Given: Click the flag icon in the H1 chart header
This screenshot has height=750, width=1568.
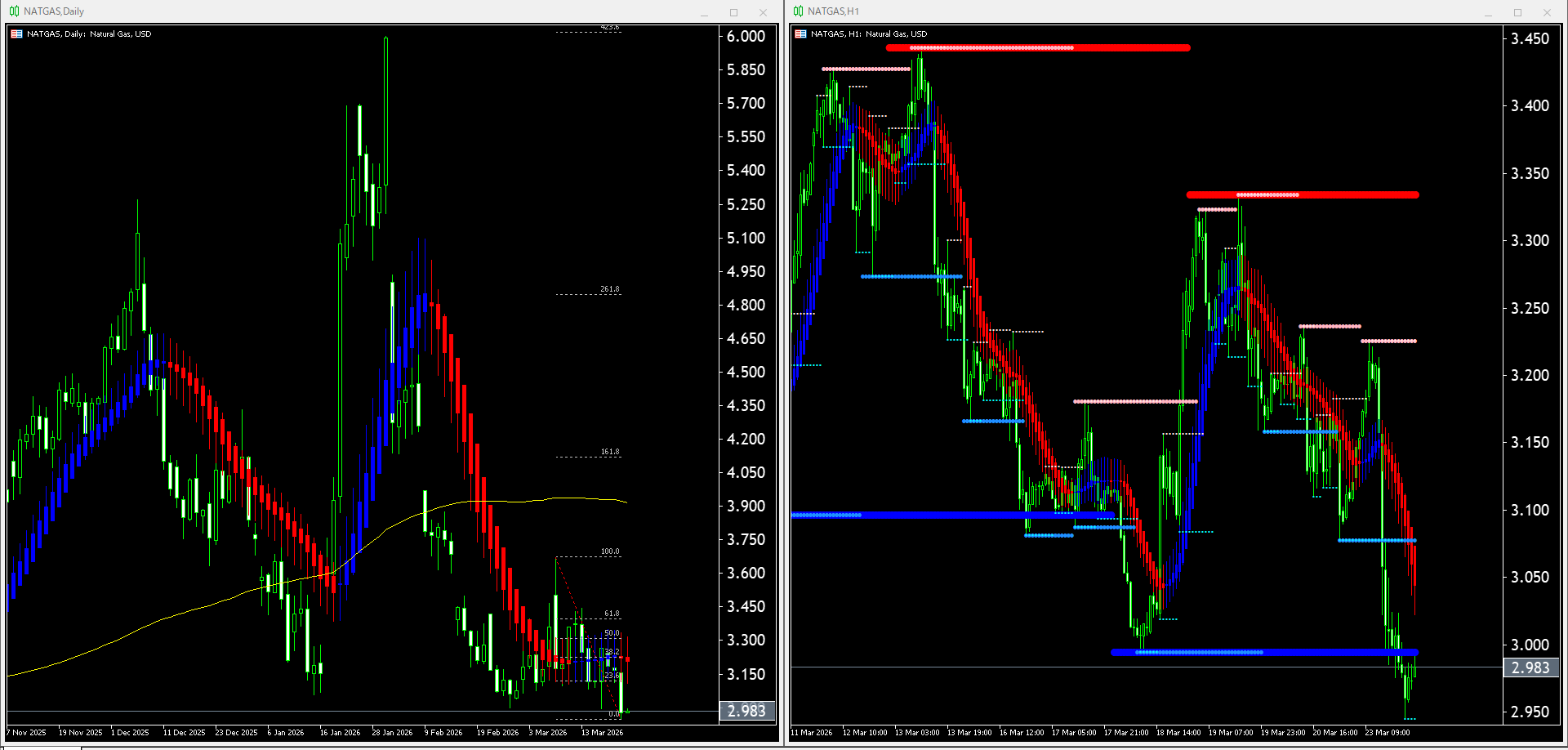Looking at the screenshot, I should coord(800,34).
